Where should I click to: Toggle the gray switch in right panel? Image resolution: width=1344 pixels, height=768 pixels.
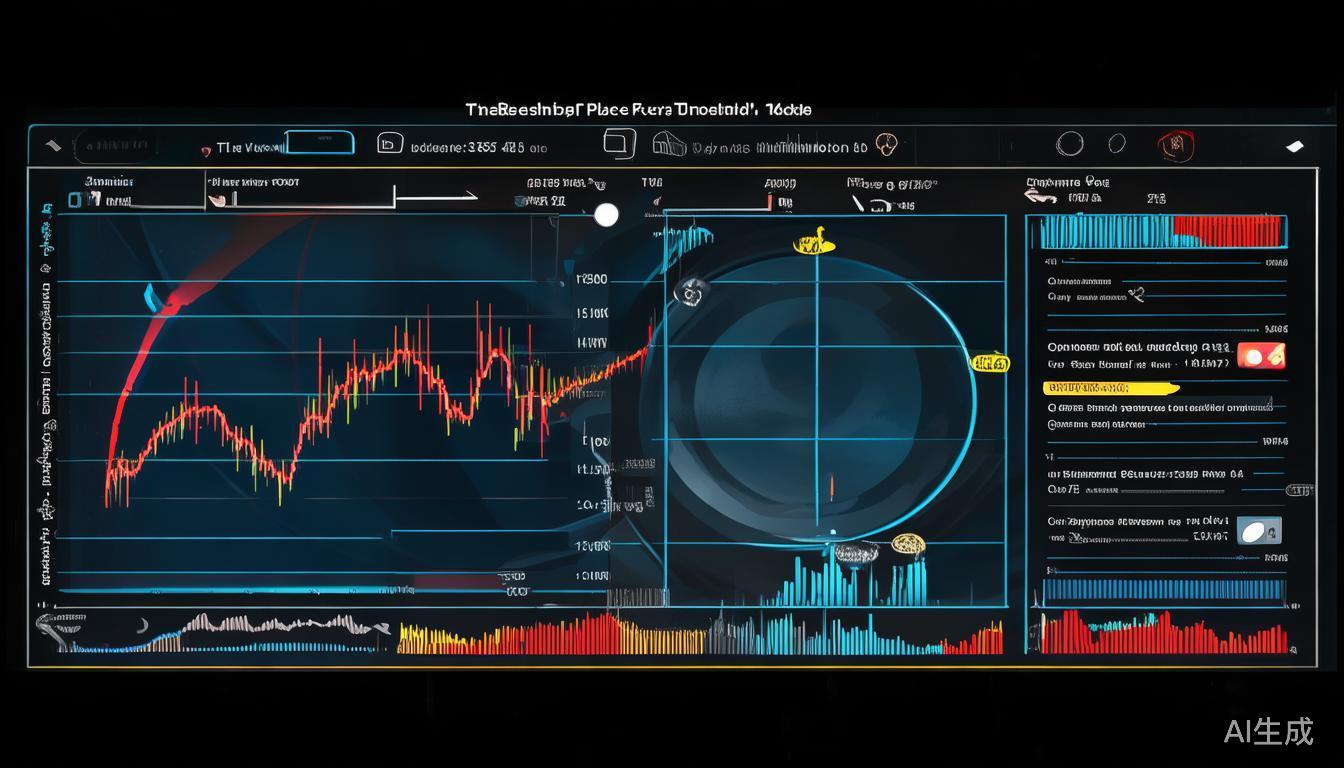[1259, 530]
